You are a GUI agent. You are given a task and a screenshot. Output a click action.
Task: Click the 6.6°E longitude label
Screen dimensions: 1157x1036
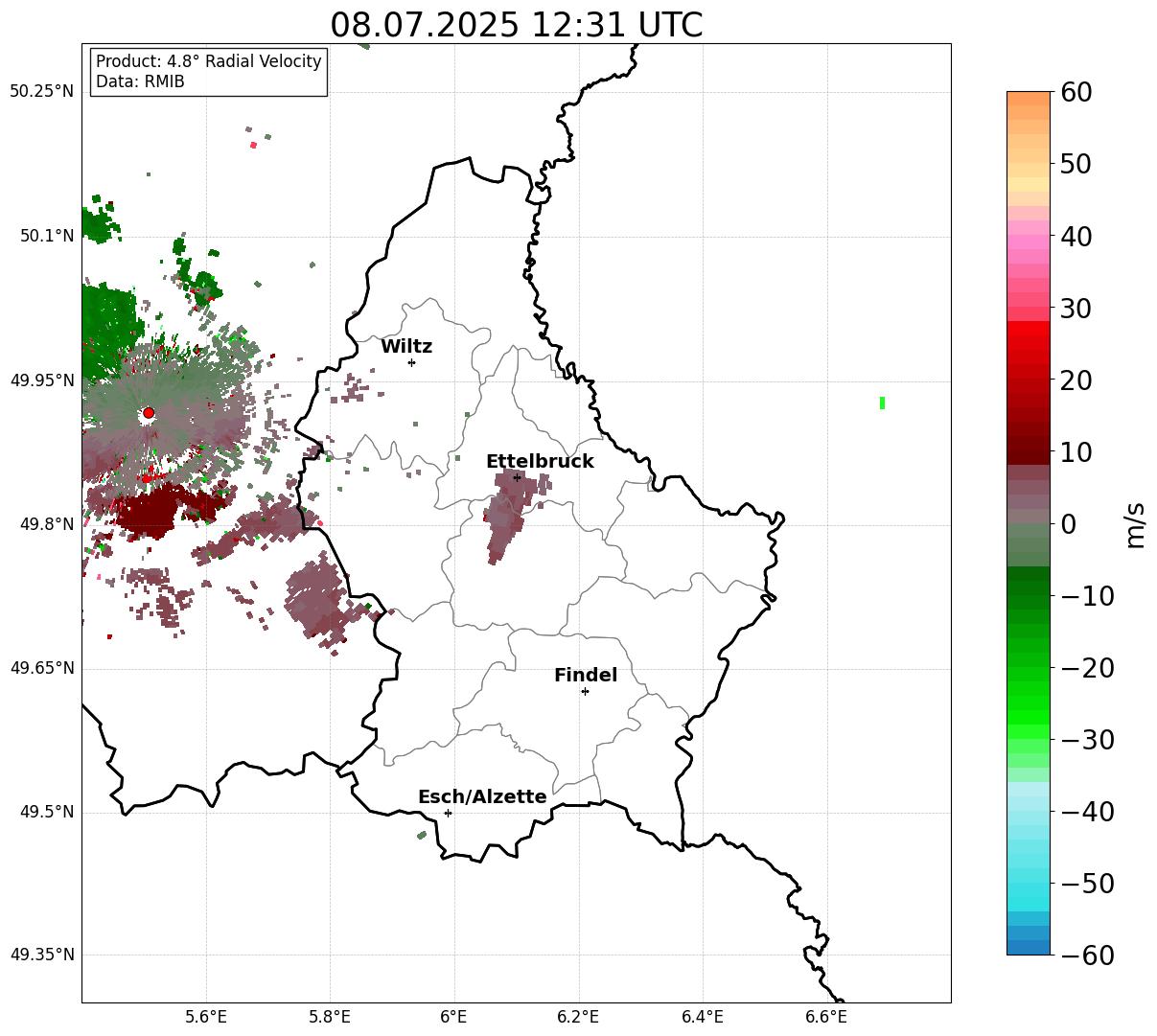[x=826, y=1017]
